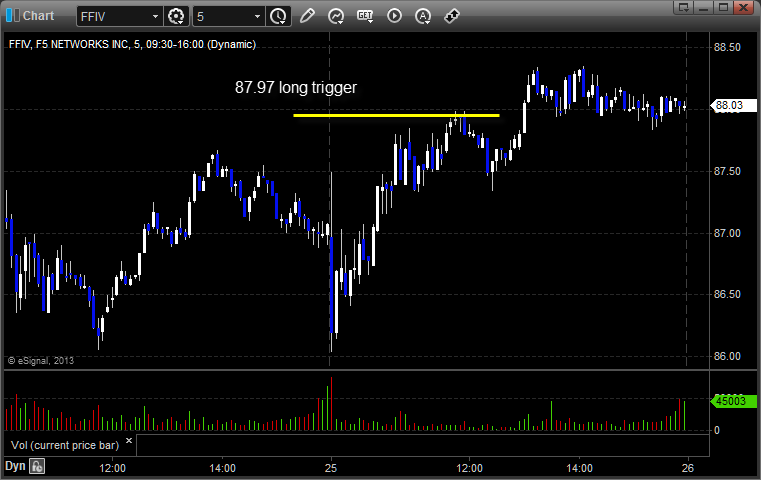
Task: Click the tallest red volume bar
Action: click(x=331, y=404)
